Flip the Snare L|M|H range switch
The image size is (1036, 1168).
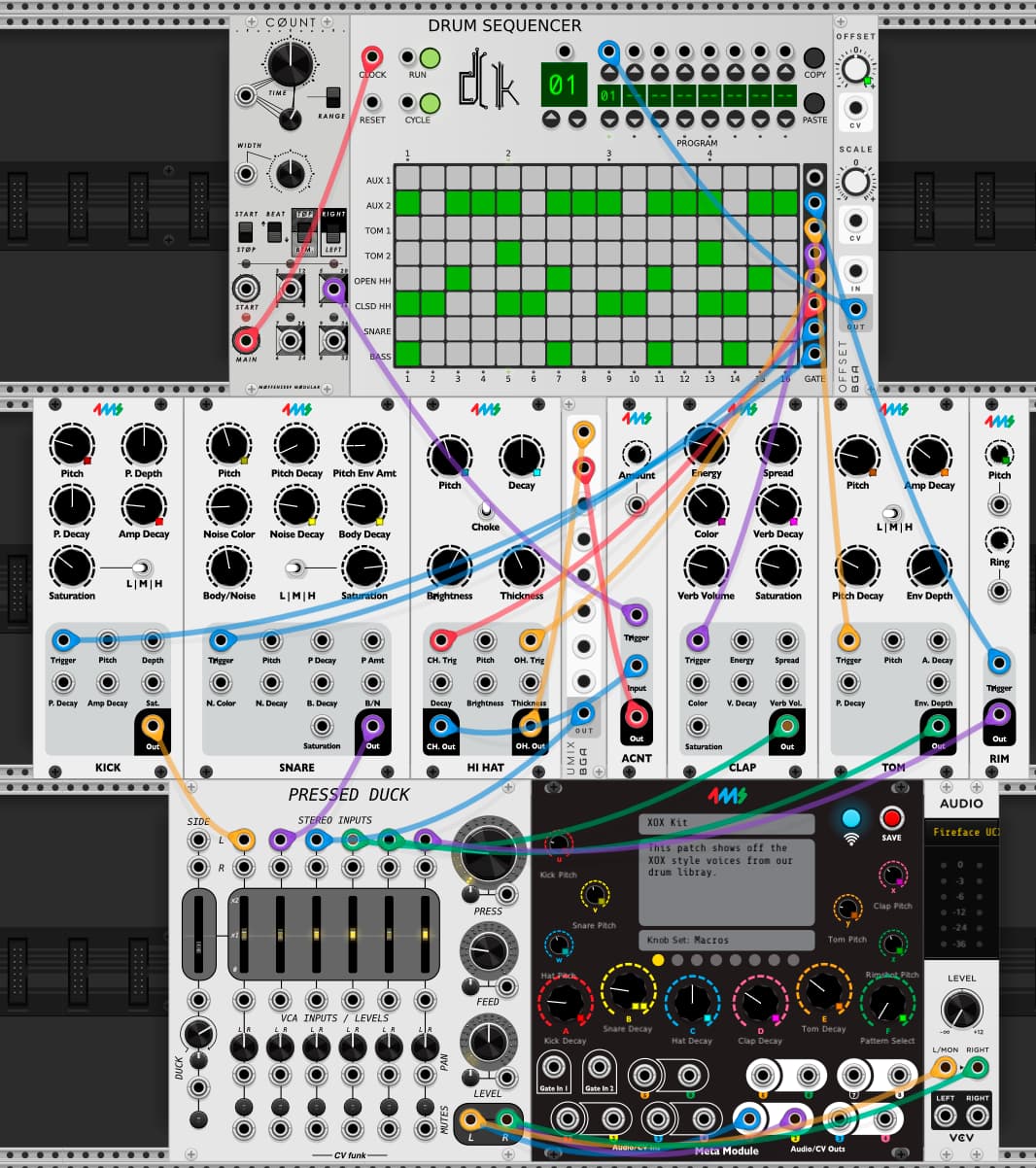(296, 567)
